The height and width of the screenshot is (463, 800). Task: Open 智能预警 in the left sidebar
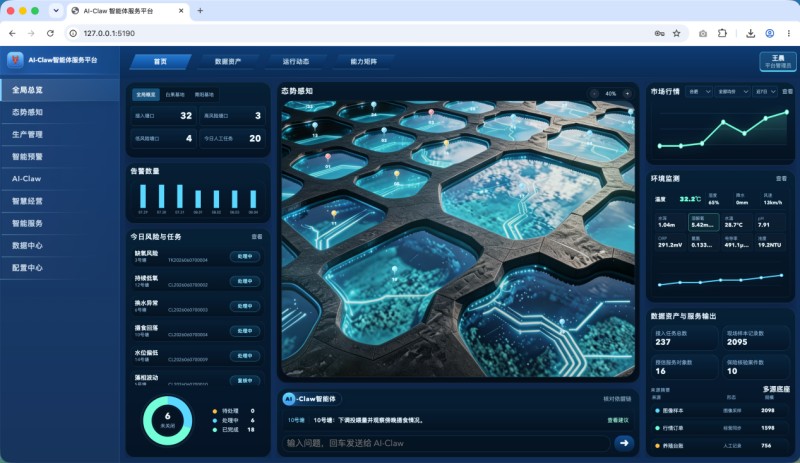pyautogui.click(x=28, y=157)
